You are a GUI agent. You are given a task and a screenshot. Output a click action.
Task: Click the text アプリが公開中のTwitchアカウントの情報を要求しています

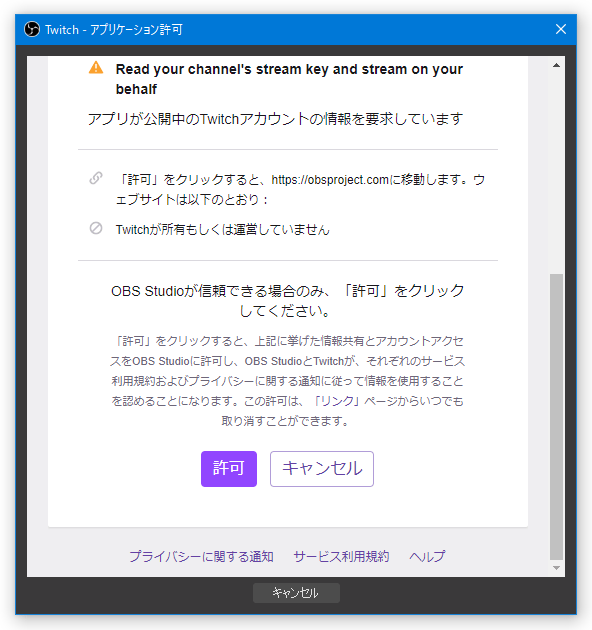click(x=275, y=119)
